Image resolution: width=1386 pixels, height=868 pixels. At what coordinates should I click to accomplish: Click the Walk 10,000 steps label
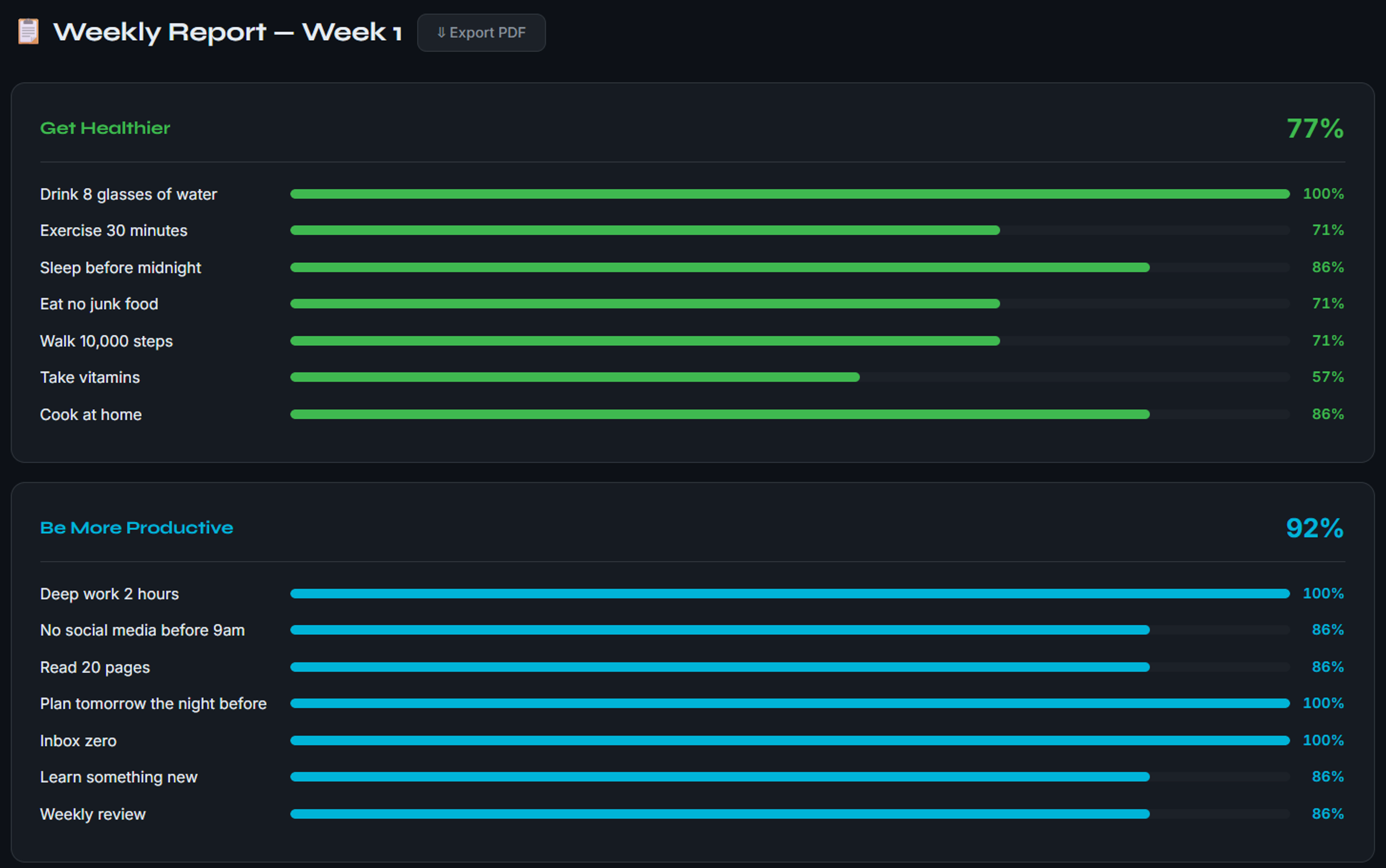tap(106, 341)
